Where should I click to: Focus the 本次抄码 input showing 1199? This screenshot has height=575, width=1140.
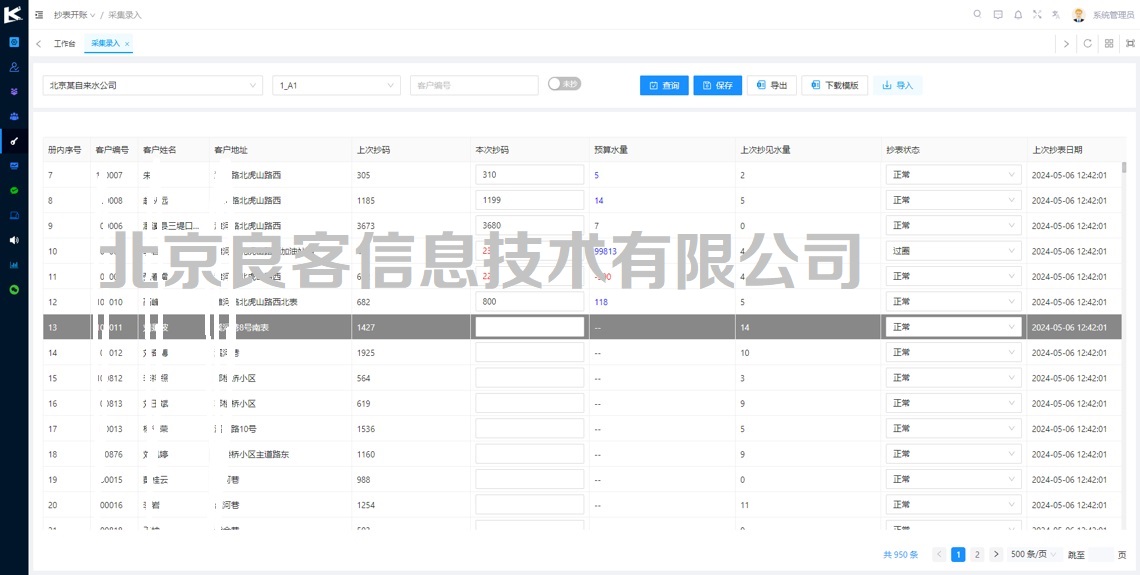coord(529,200)
